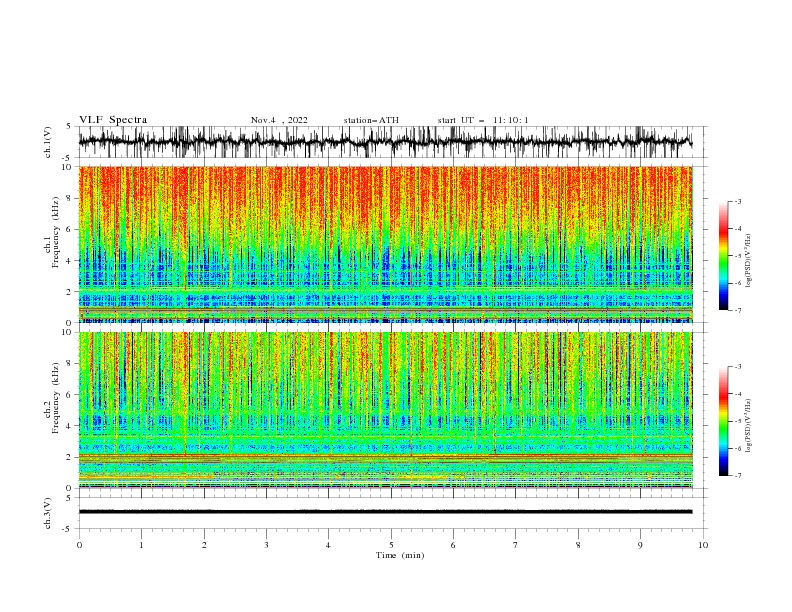The image size is (792, 612).
Task: Click the ch.3(V) axis label
Action: [48, 513]
